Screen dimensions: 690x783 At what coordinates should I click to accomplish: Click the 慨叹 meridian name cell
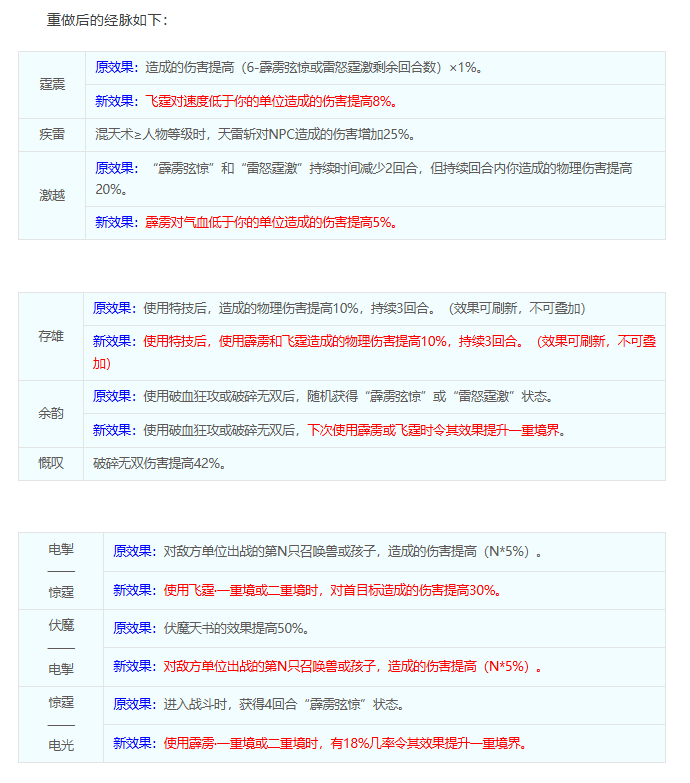coord(51,463)
